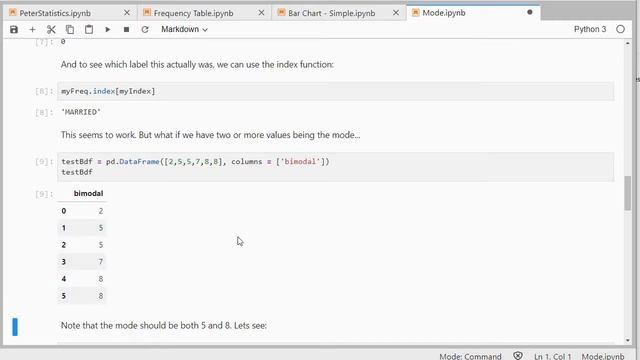The height and width of the screenshot is (360, 640).
Task: Click table row 0 with value 2
Action: pyautogui.click(x=82, y=211)
